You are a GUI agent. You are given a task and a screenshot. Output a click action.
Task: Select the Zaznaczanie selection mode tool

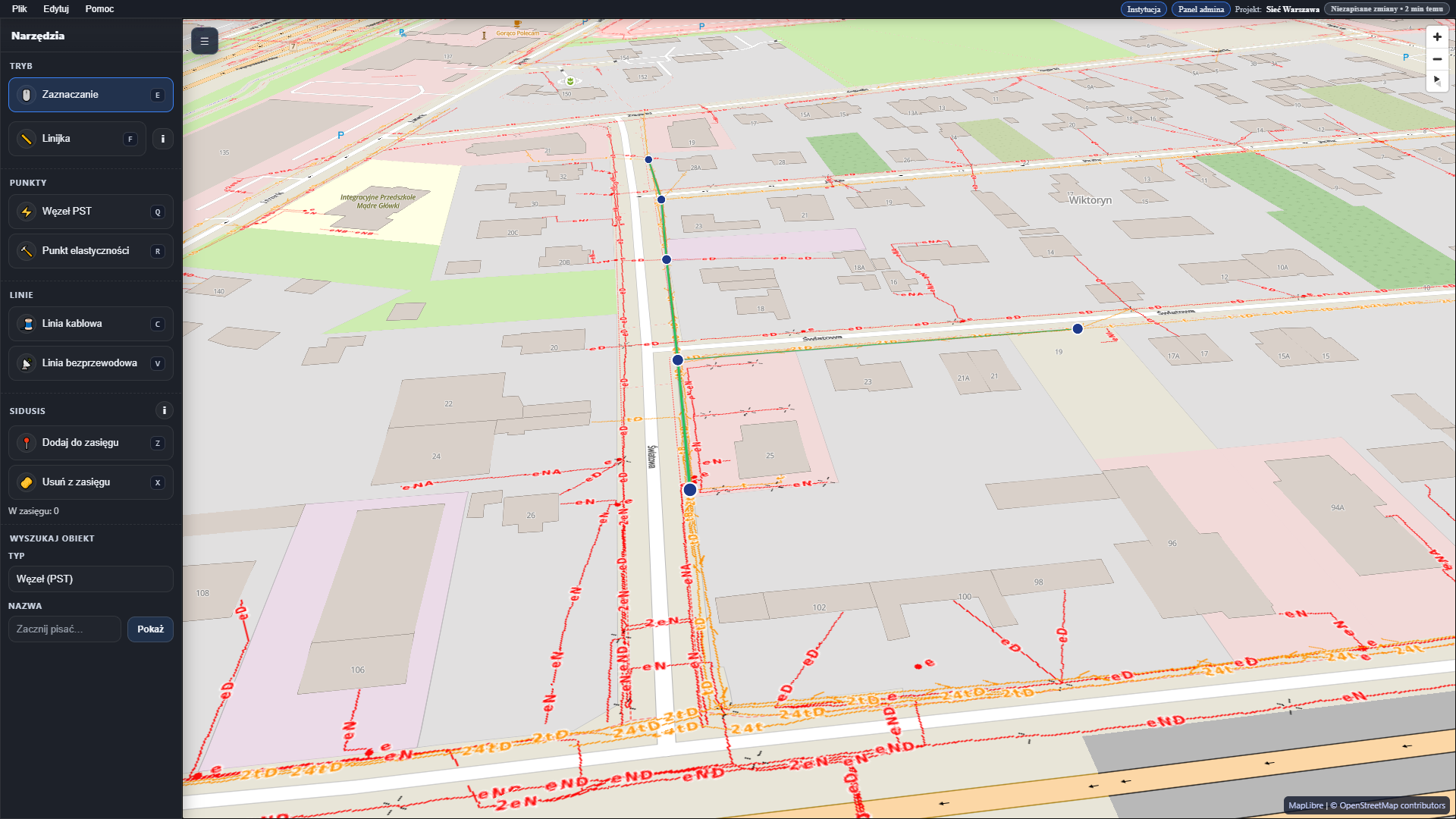(x=90, y=95)
